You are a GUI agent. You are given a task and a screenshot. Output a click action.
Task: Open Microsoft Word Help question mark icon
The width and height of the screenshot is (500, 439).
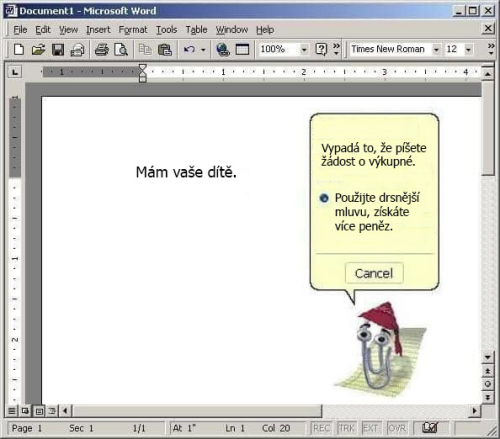point(321,50)
